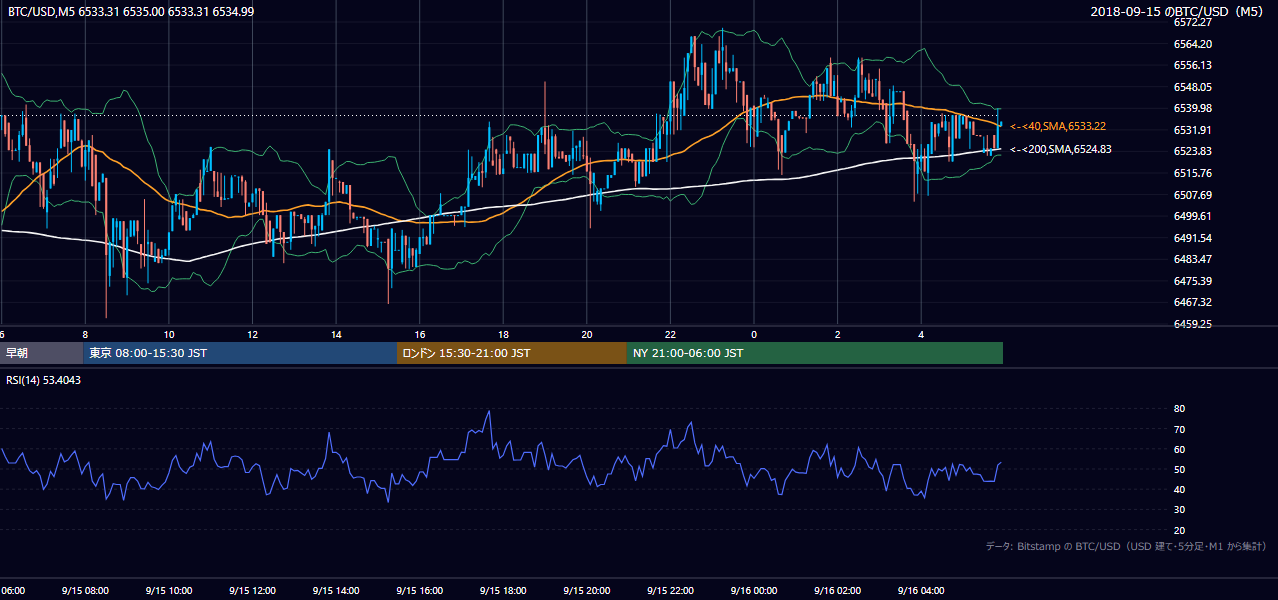
Task: Select the 6531.91 price axis label
Action: coord(1193,130)
